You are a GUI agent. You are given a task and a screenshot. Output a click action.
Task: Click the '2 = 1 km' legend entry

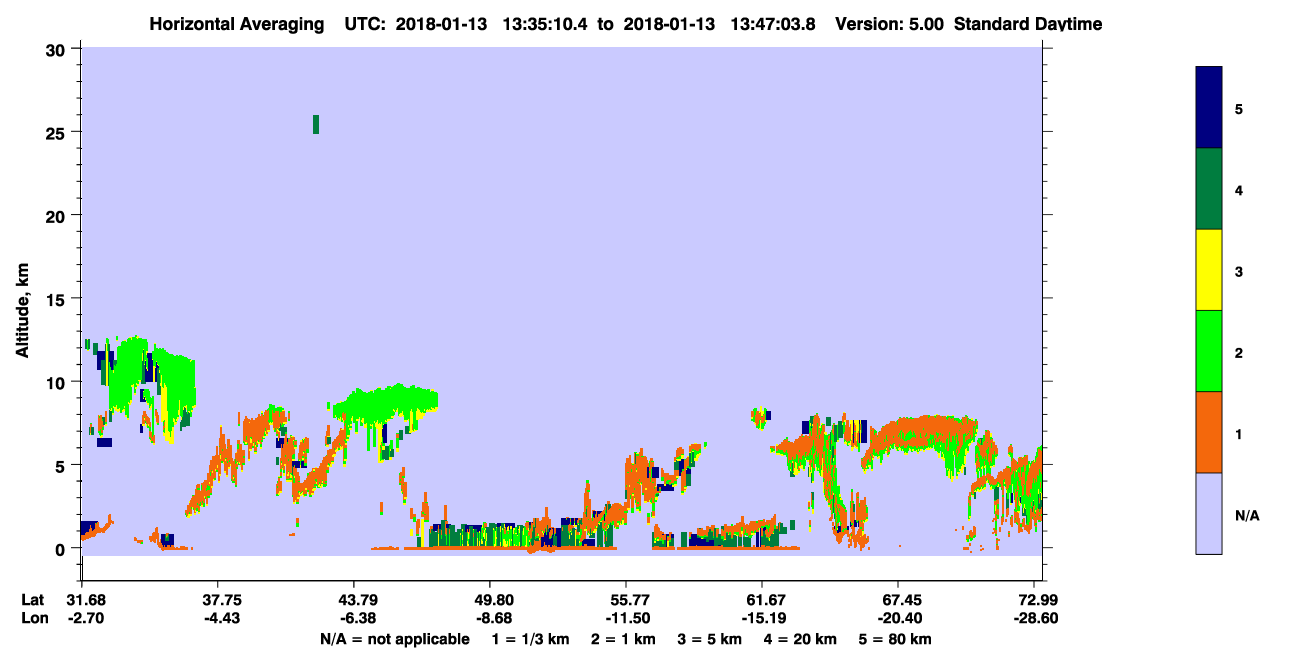tap(623, 639)
